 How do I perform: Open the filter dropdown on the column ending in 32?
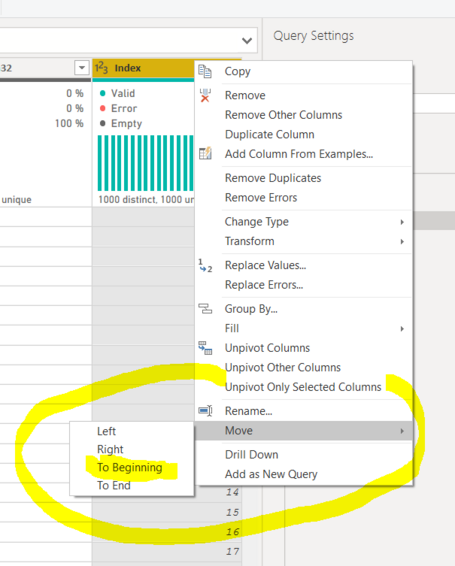click(x=82, y=68)
